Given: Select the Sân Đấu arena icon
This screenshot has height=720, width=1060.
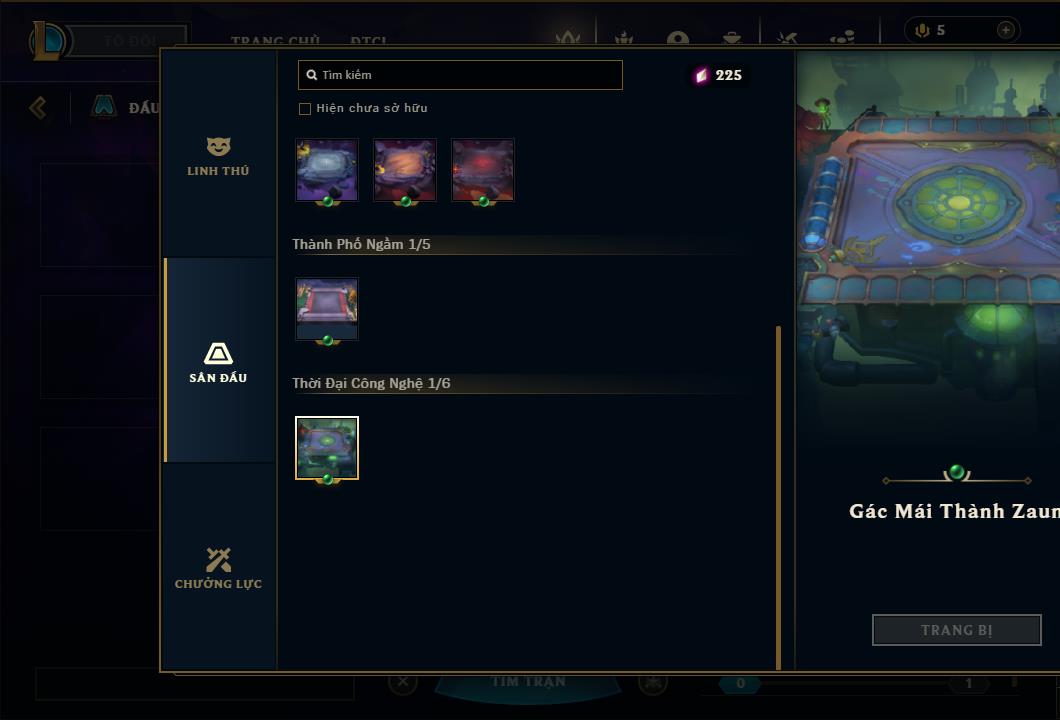Looking at the screenshot, I should coord(218,354).
